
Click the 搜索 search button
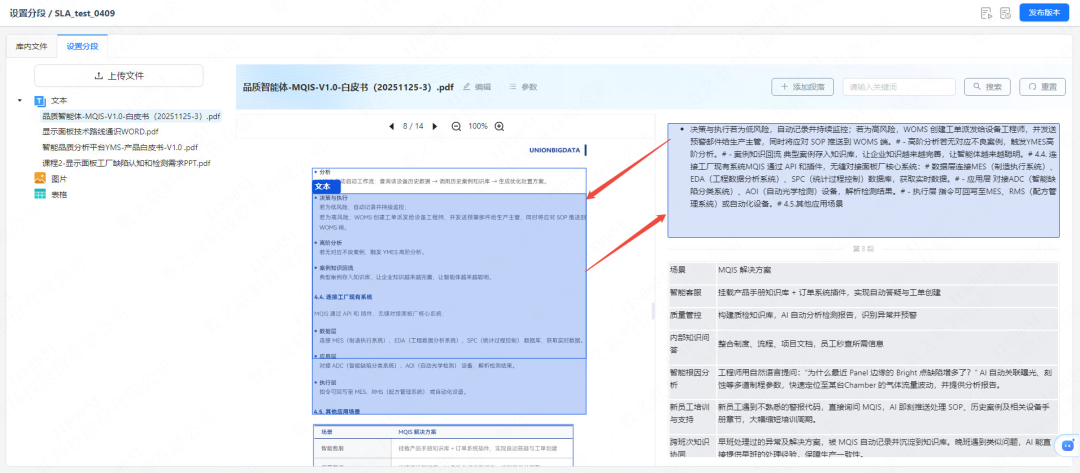pos(987,87)
